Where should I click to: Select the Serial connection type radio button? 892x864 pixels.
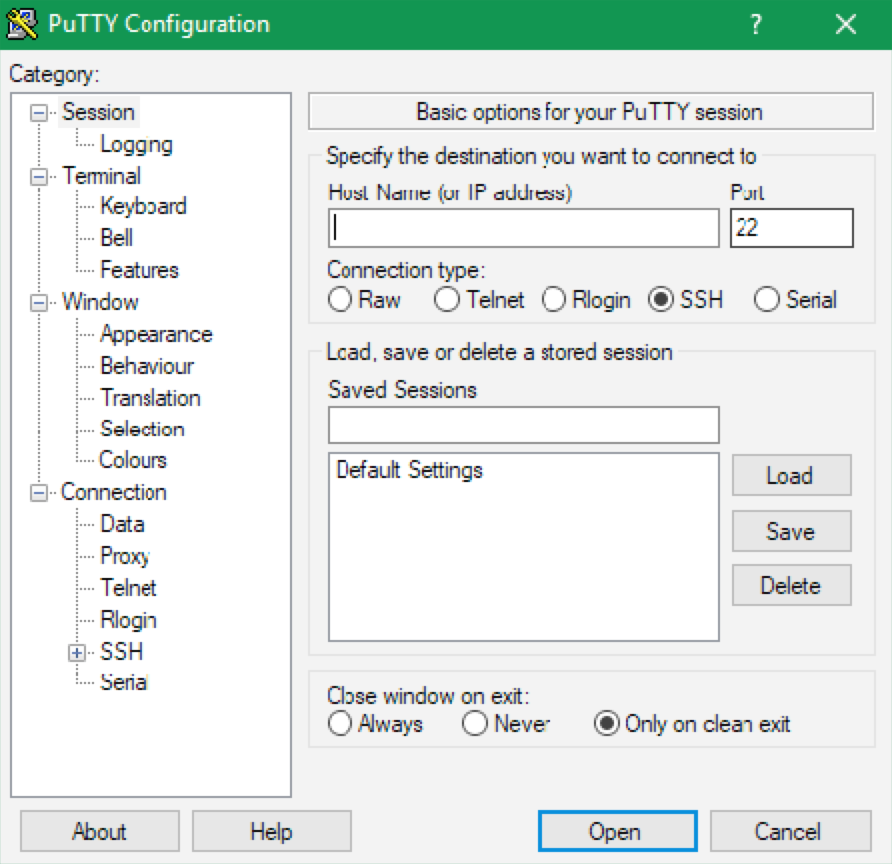(x=767, y=299)
